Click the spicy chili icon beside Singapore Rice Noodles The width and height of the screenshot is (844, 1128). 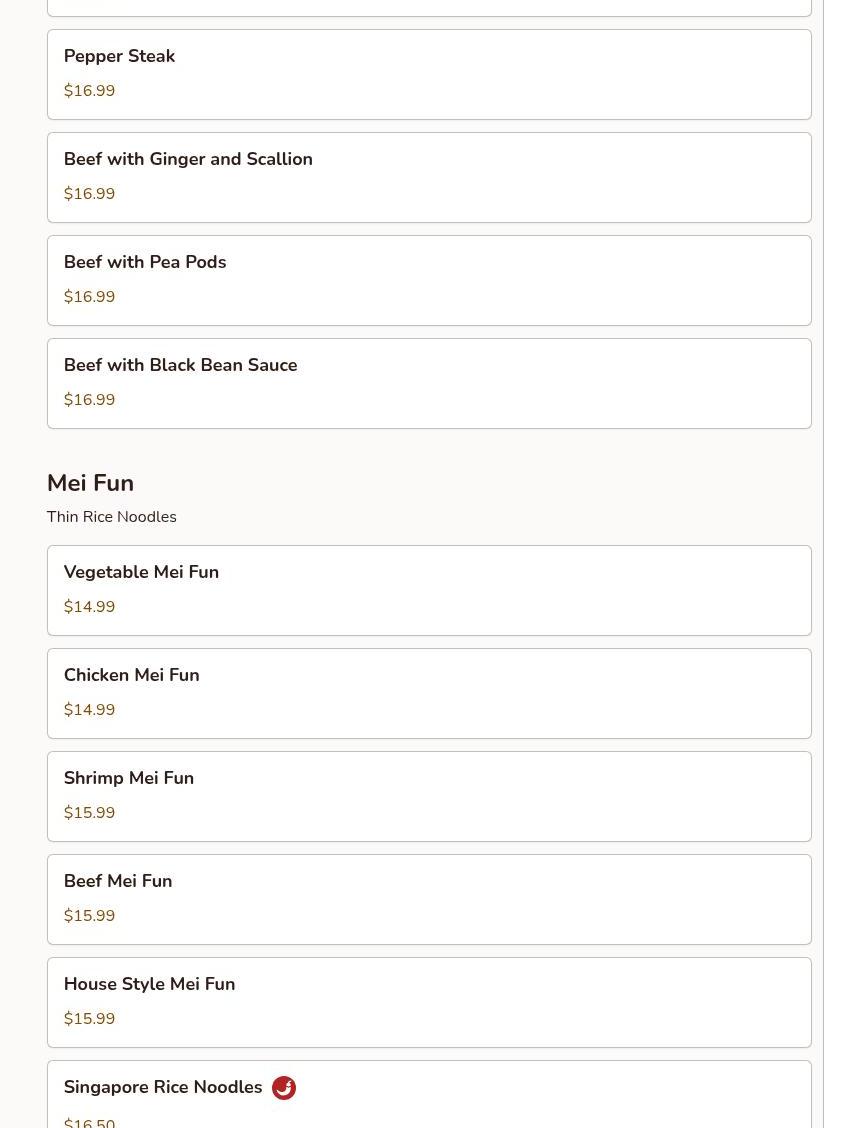coord(284,1088)
